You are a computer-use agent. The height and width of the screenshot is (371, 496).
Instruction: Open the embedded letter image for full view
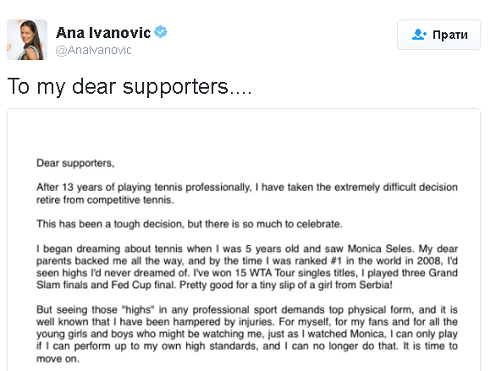click(244, 239)
